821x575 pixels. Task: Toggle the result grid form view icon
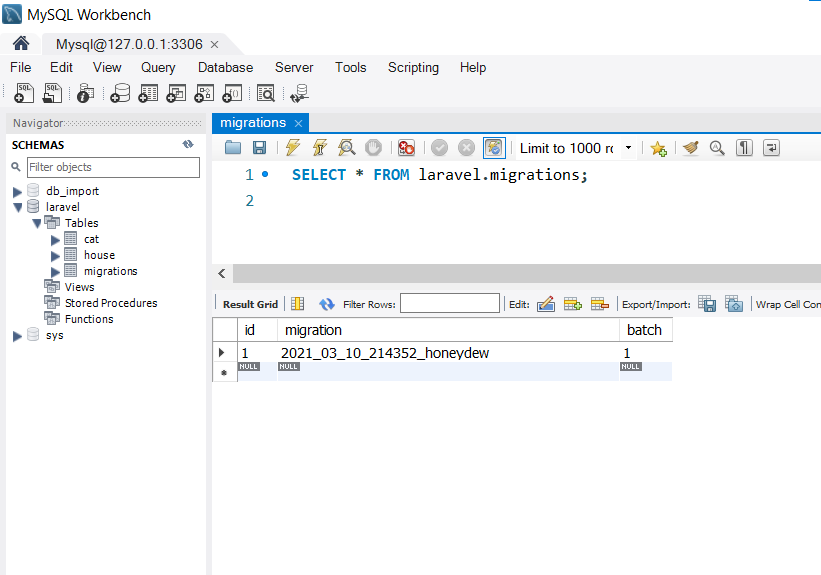pos(297,304)
